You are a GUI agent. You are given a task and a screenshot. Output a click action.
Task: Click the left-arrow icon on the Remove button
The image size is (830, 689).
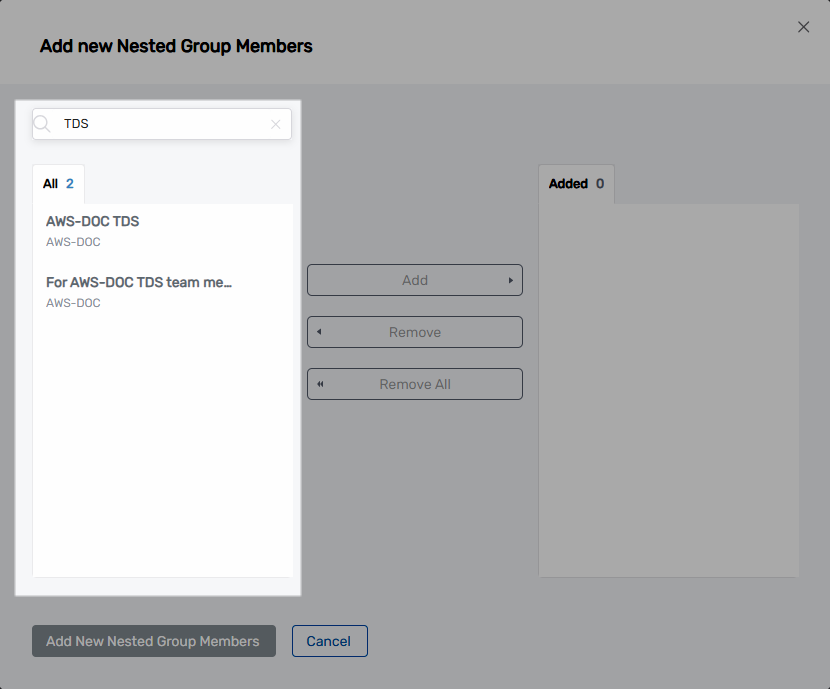pyautogui.click(x=318, y=331)
